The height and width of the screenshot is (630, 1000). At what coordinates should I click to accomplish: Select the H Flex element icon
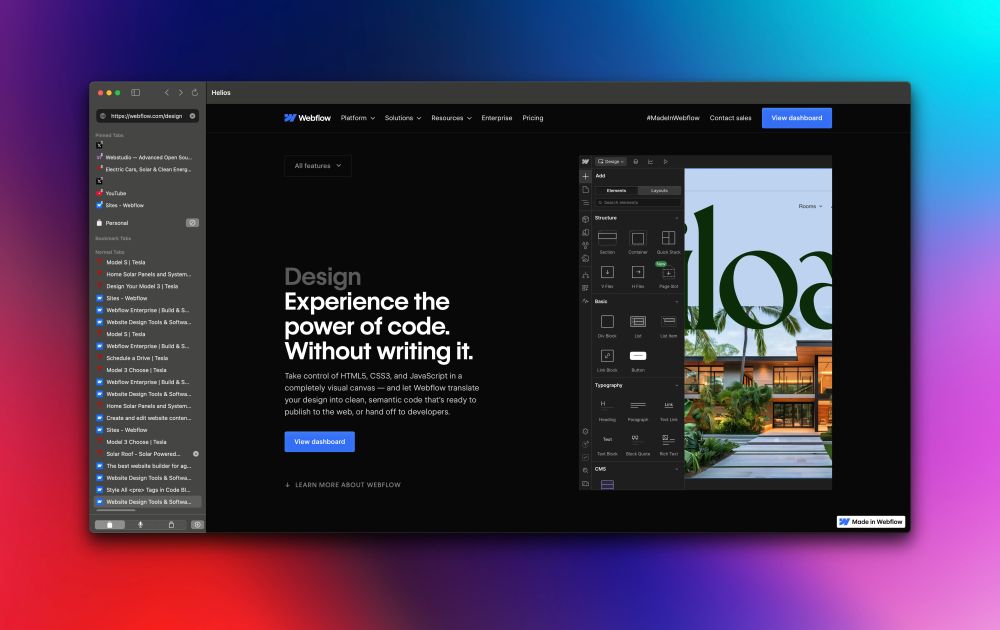[x=638, y=272]
